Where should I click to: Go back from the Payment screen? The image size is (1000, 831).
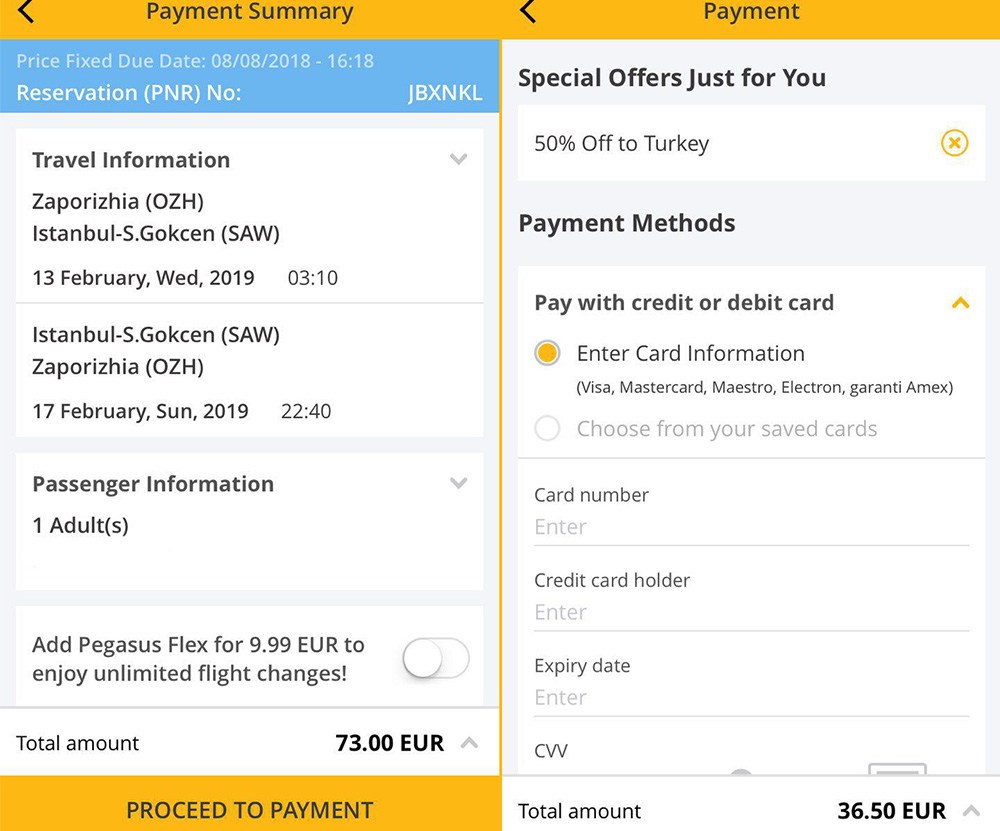click(528, 12)
